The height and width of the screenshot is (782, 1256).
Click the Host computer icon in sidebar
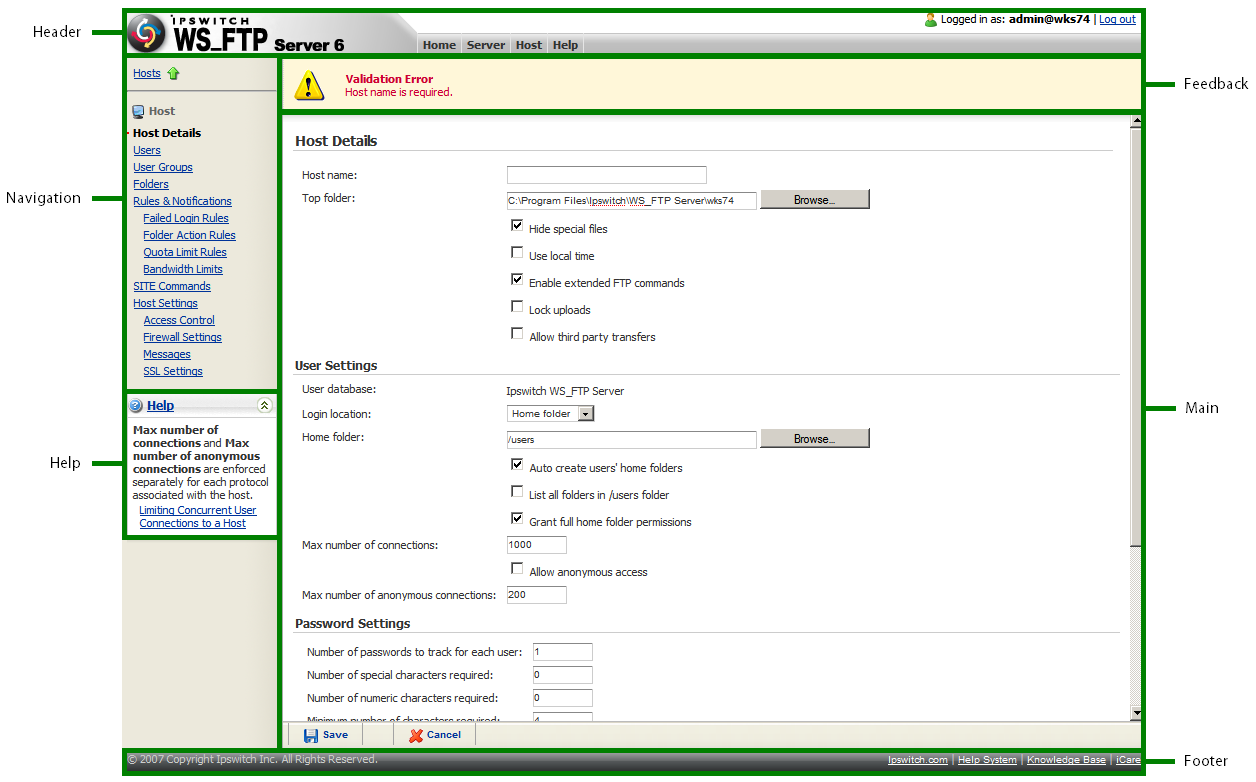[138, 111]
